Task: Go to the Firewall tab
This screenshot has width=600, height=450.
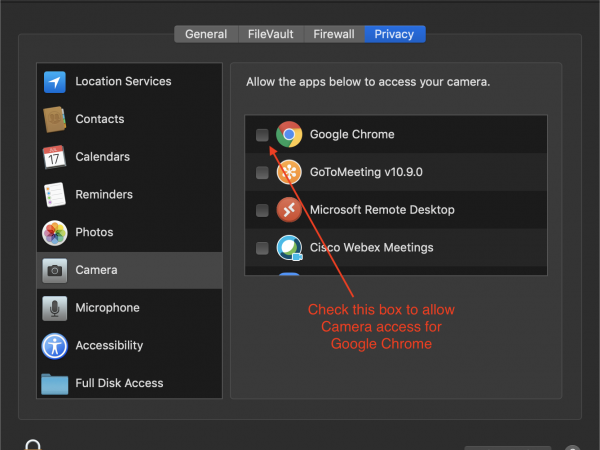Action: point(333,34)
